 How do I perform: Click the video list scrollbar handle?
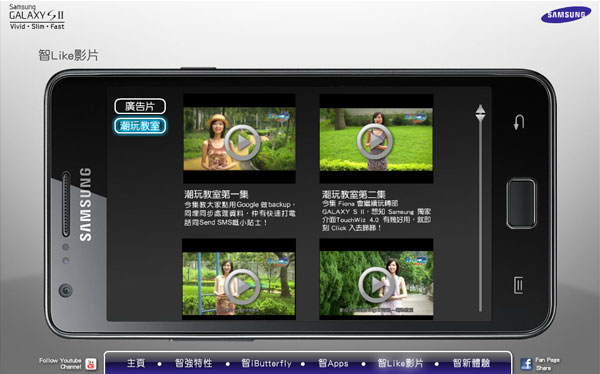[x=480, y=113]
